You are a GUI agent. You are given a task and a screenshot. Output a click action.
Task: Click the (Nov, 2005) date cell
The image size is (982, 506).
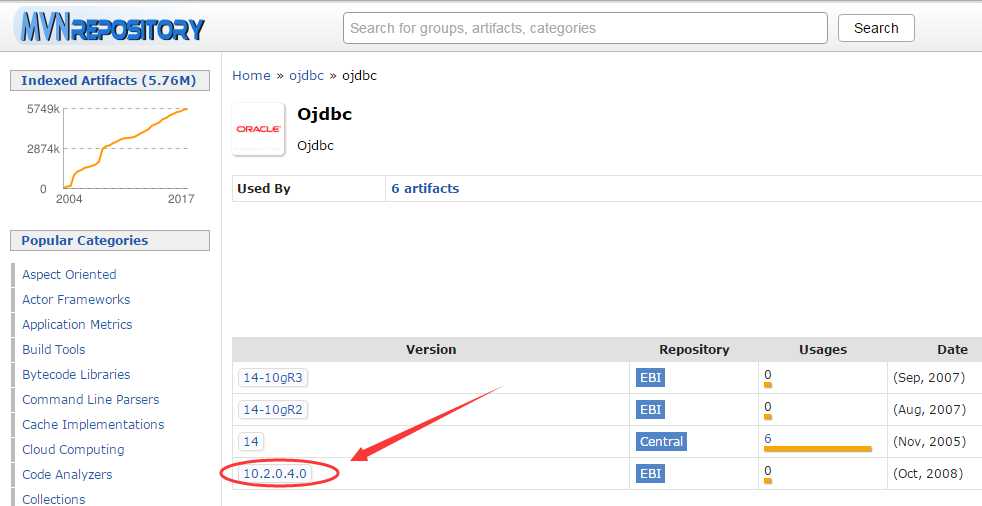click(x=929, y=441)
